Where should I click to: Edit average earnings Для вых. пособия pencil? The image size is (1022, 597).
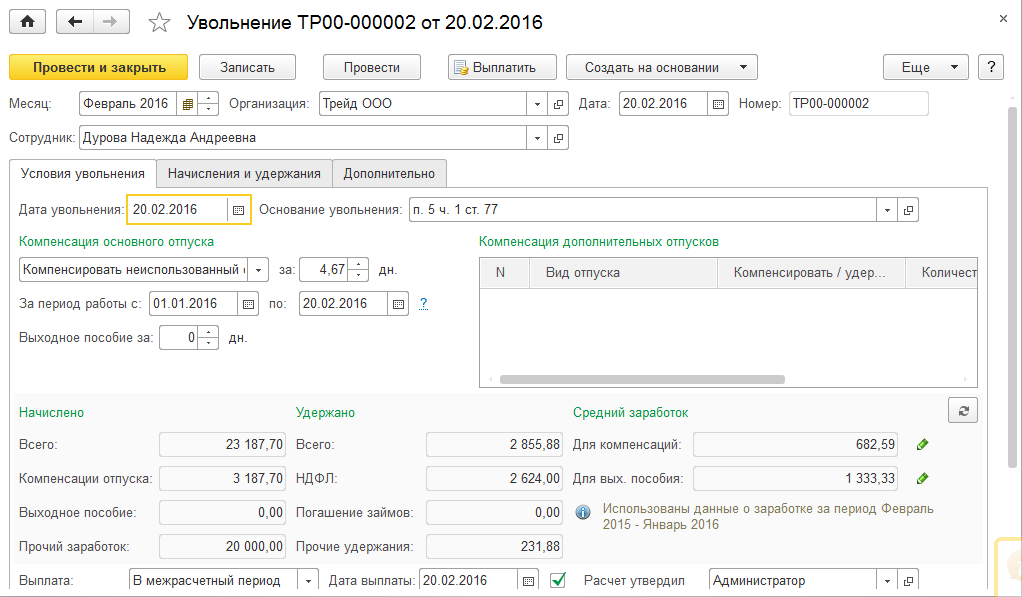point(922,478)
